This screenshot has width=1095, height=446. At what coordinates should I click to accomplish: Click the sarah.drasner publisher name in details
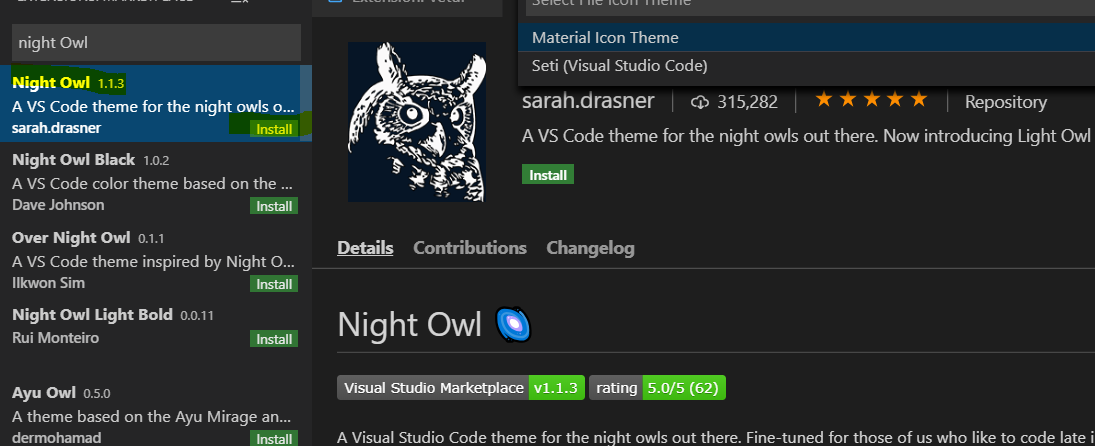pyautogui.click(x=588, y=101)
